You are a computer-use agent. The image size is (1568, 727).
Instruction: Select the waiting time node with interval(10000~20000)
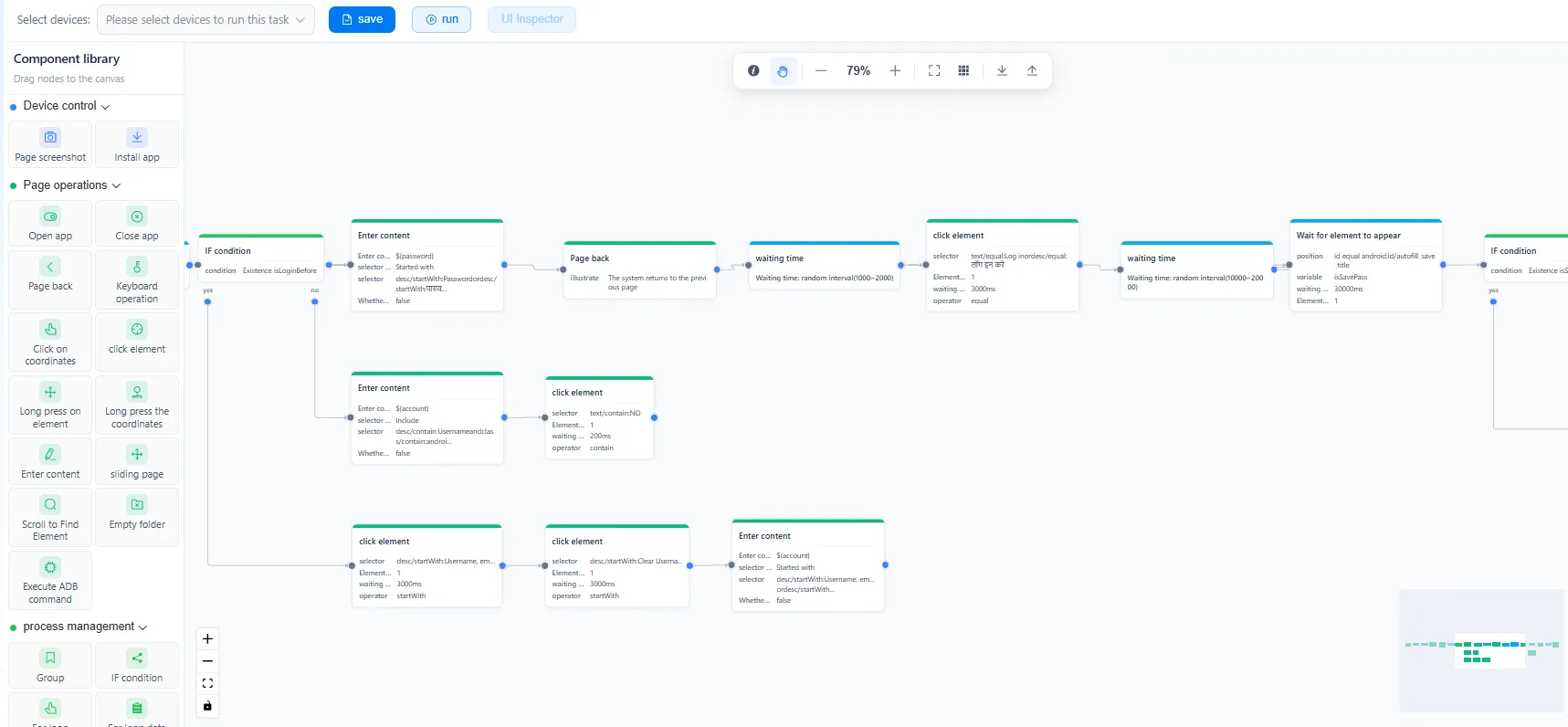pyautogui.click(x=1196, y=269)
